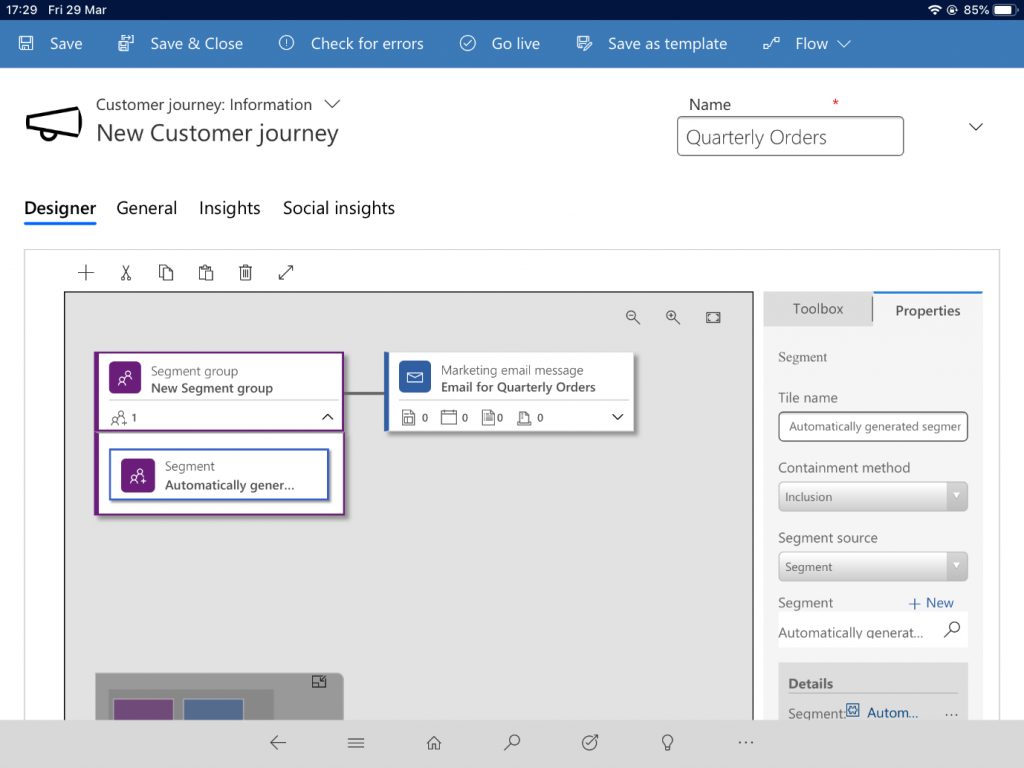This screenshot has width=1024, height=768.
Task: Open the Social insights tab
Action: tap(338, 208)
